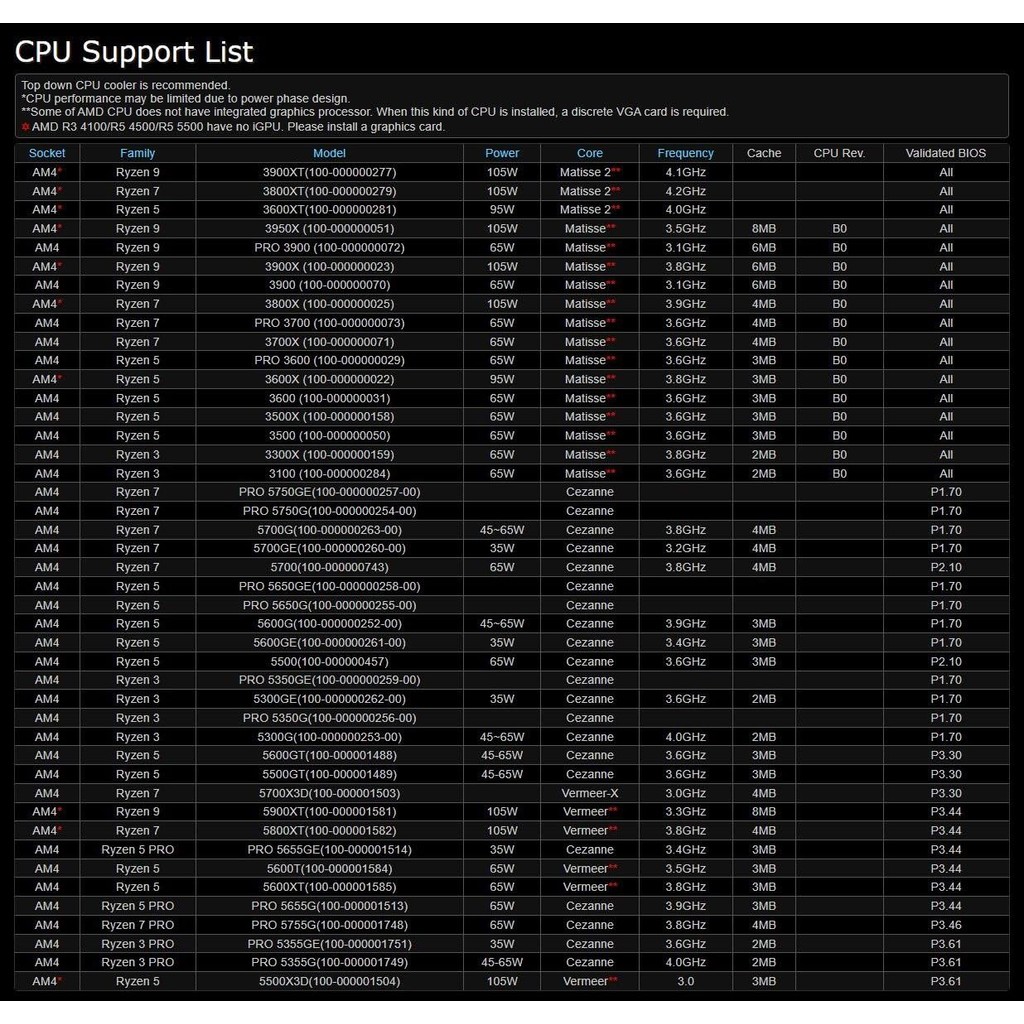Select model 5700(100-000000743)

(329, 567)
